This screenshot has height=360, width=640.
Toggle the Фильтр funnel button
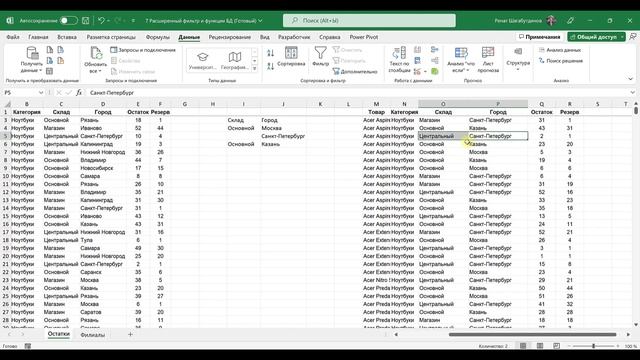click(x=320, y=57)
